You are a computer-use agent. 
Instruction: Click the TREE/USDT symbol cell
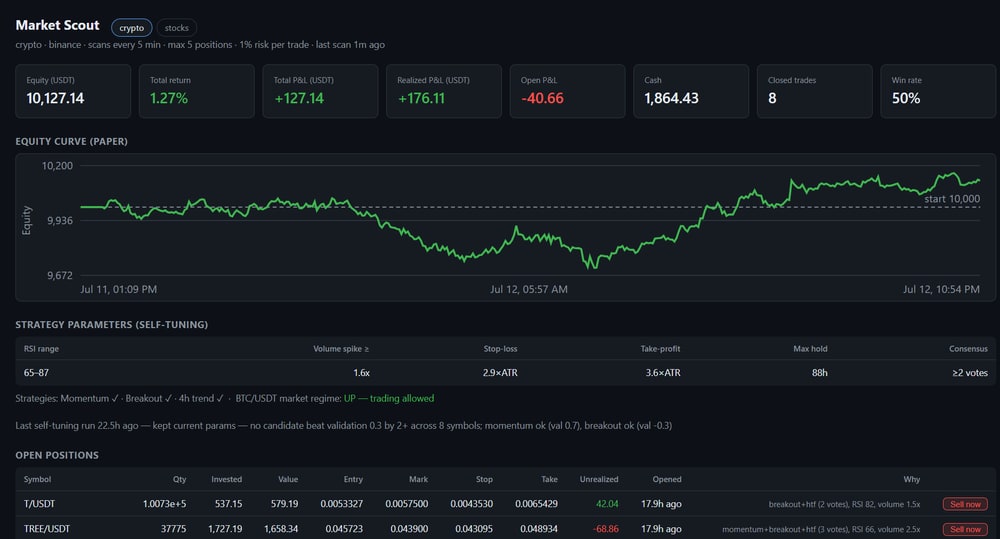47,529
